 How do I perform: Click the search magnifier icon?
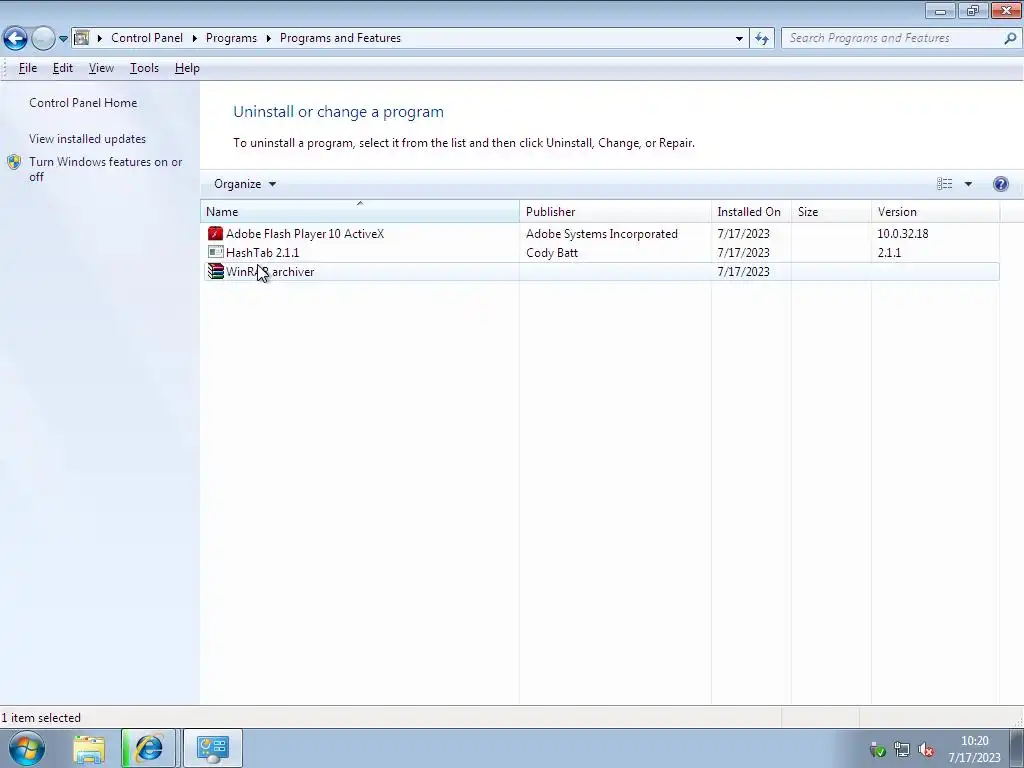point(1010,39)
